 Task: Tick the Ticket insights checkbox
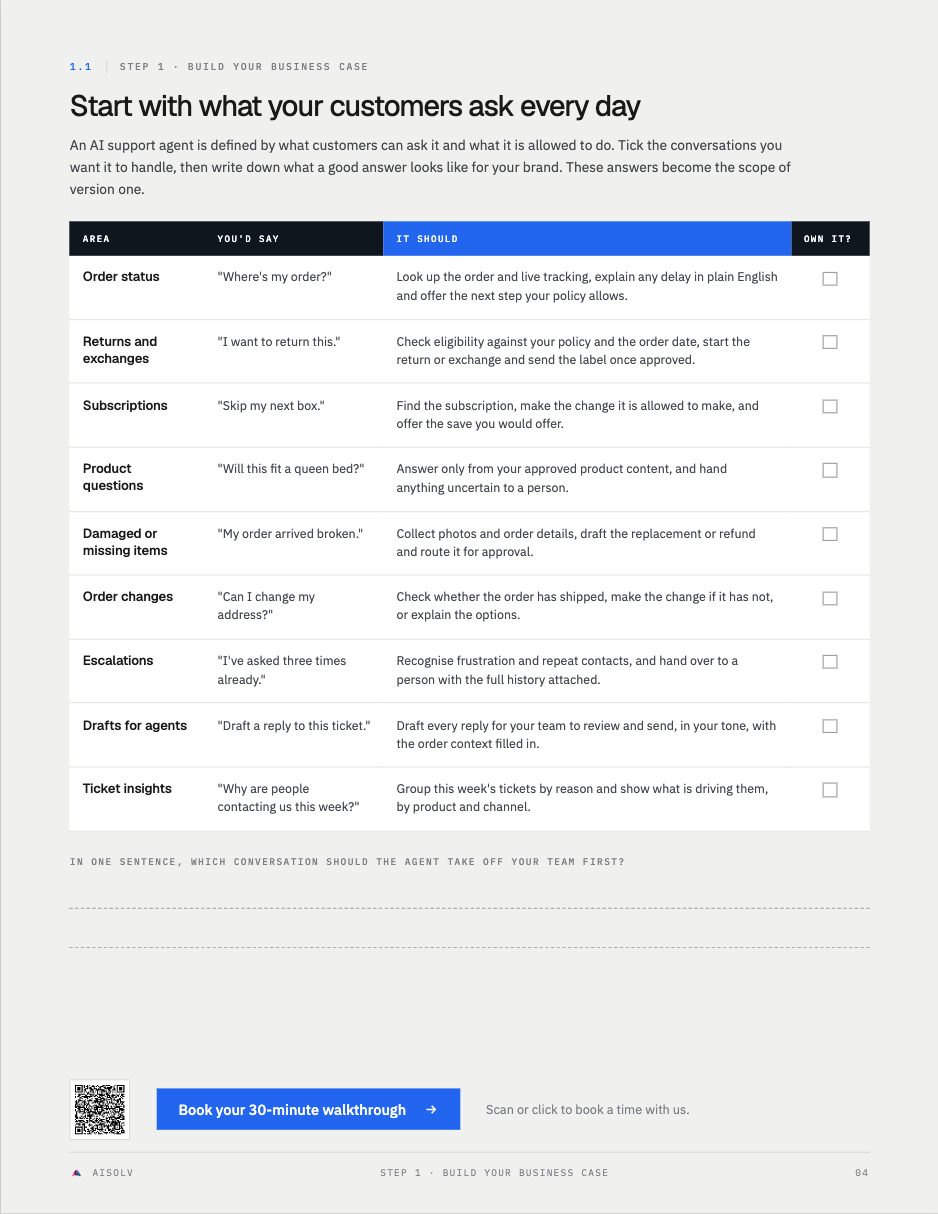pos(830,790)
